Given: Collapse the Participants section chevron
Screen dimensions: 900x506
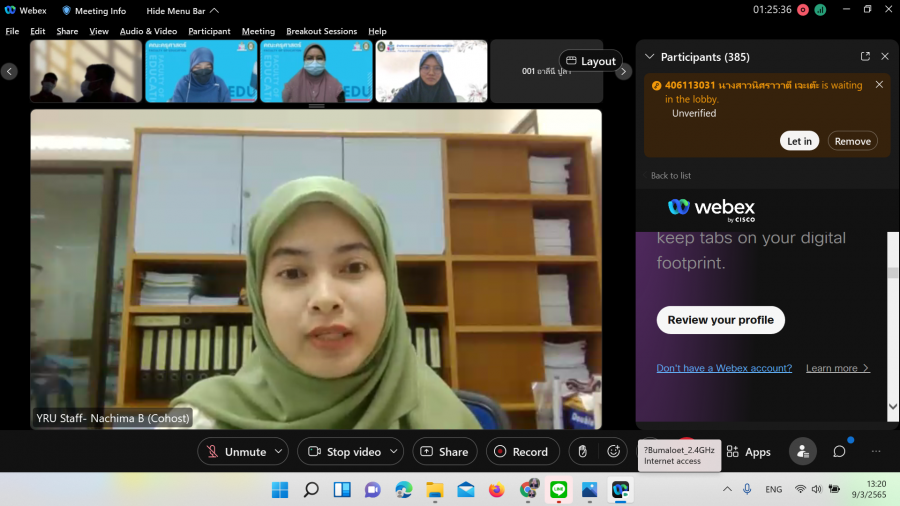Looking at the screenshot, I should point(649,57).
